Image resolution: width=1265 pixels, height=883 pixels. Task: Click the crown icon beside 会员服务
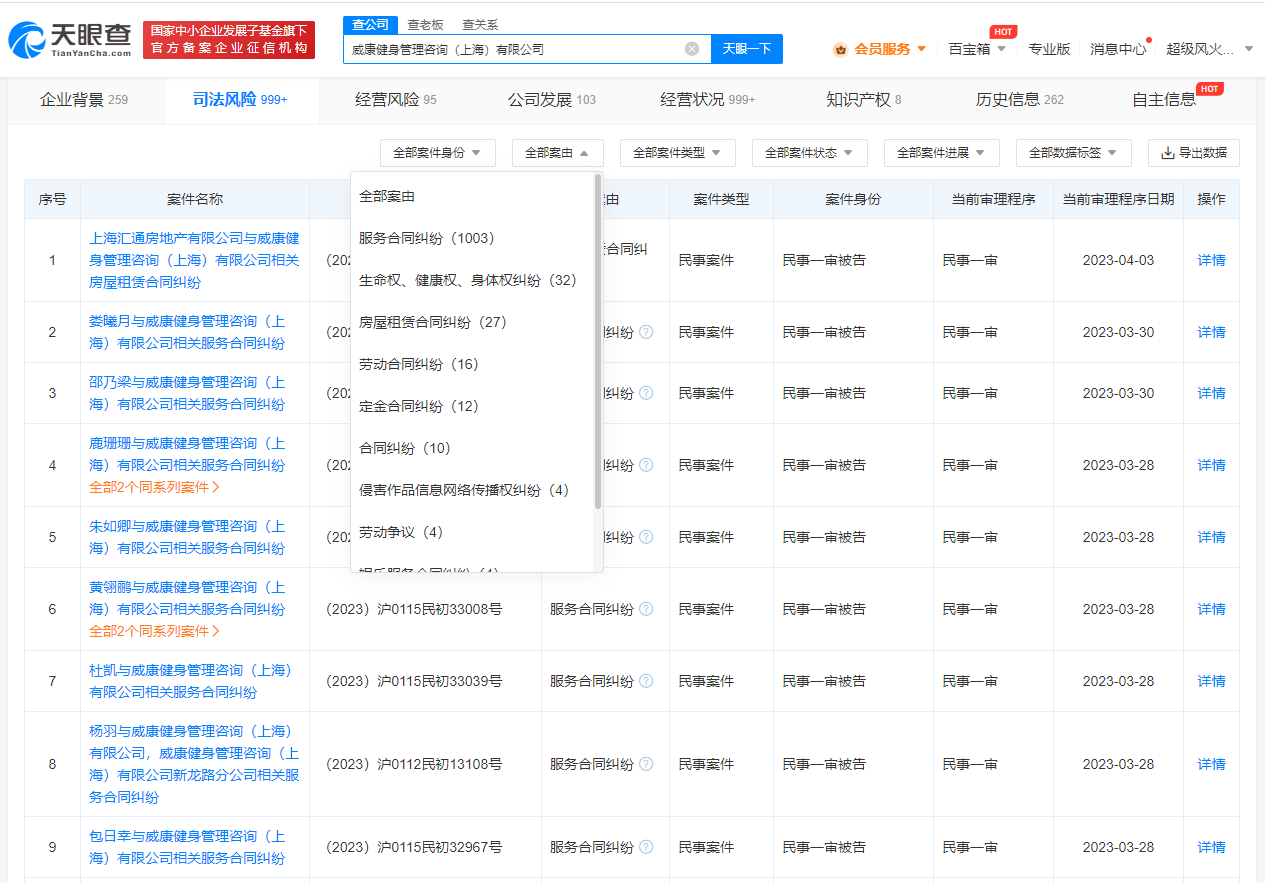click(839, 47)
